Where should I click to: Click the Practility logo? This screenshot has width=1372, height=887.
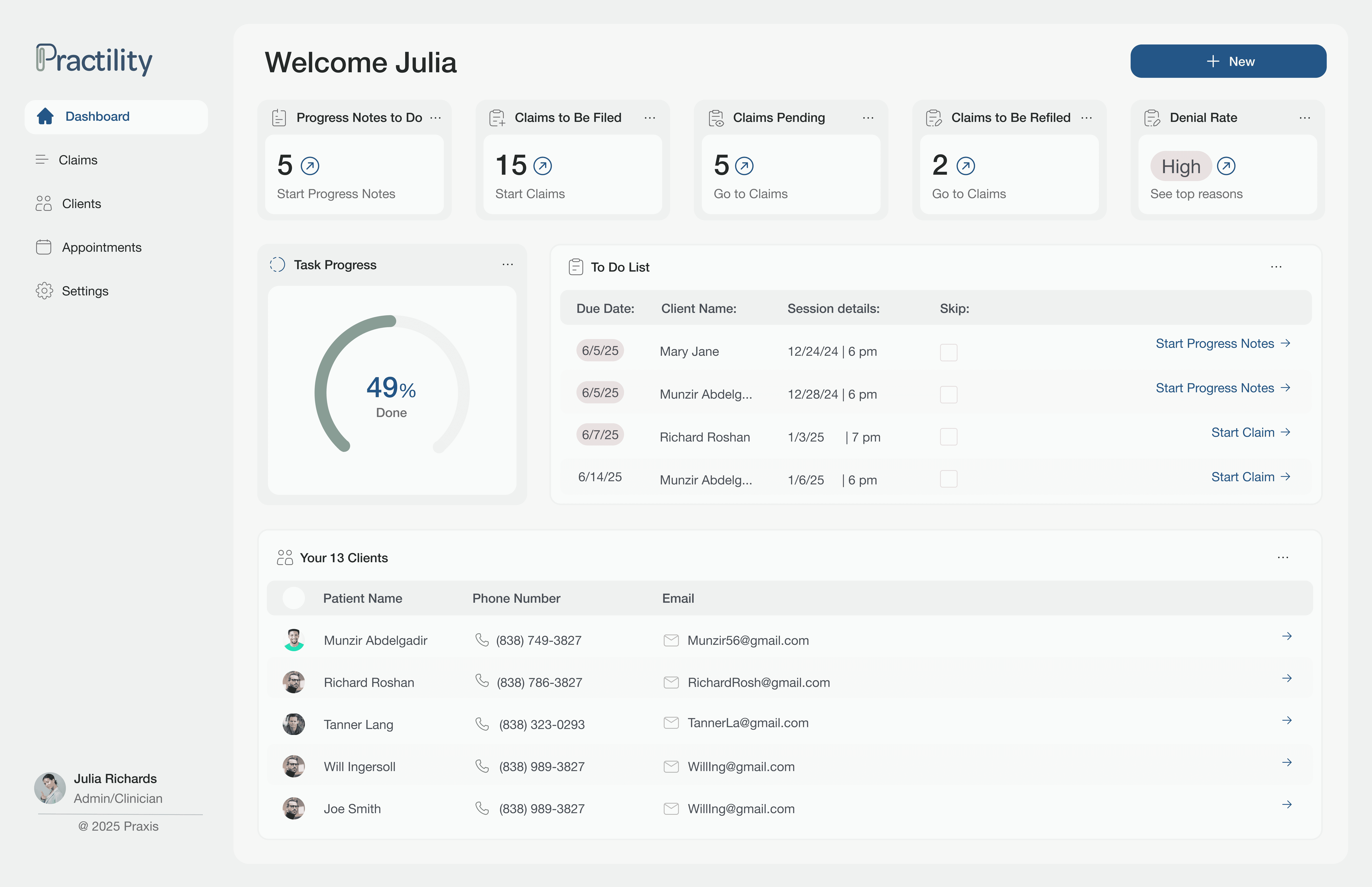pos(94,60)
